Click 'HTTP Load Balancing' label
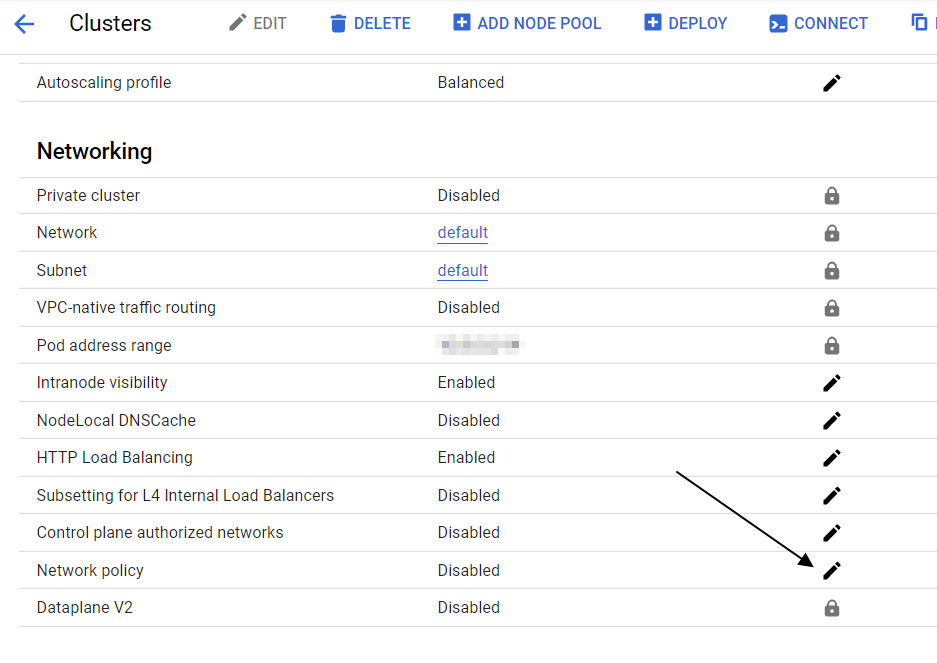The width and height of the screenshot is (937, 663). 115,458
